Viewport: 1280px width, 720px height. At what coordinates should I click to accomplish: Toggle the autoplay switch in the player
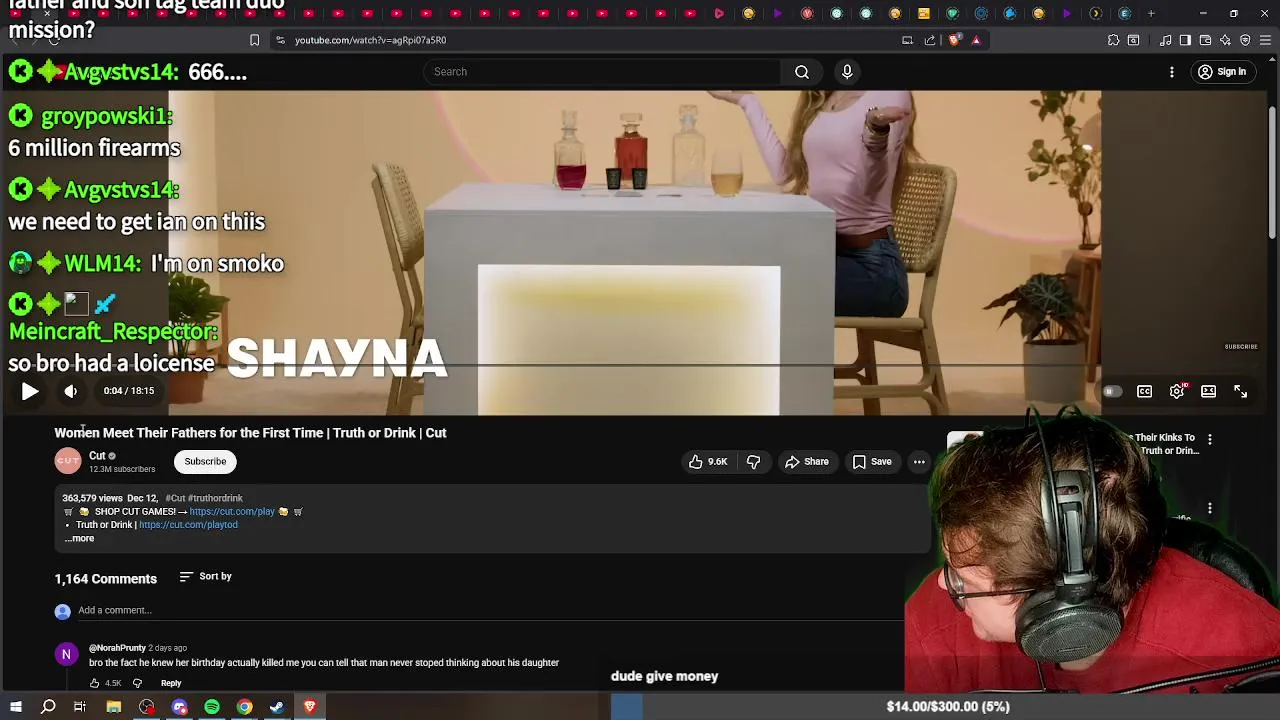(1112, 392)
